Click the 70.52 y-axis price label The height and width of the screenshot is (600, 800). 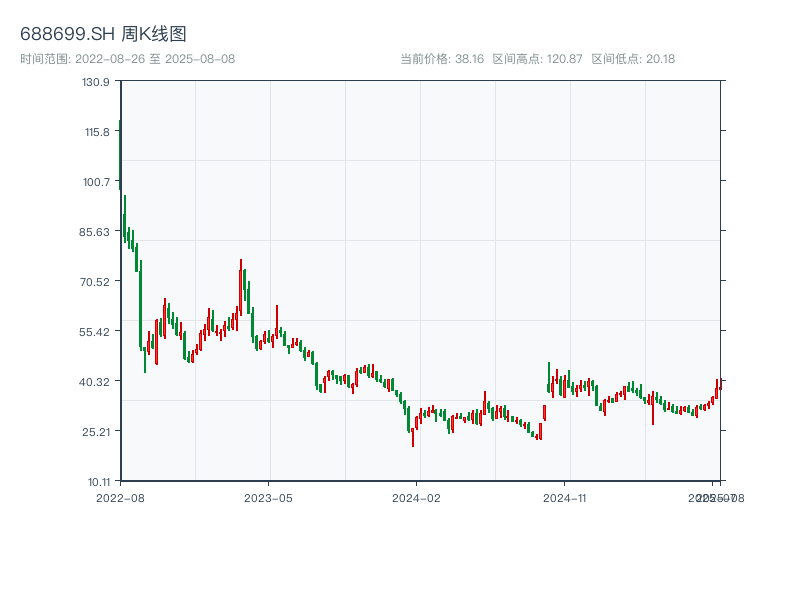coord(96,281)
